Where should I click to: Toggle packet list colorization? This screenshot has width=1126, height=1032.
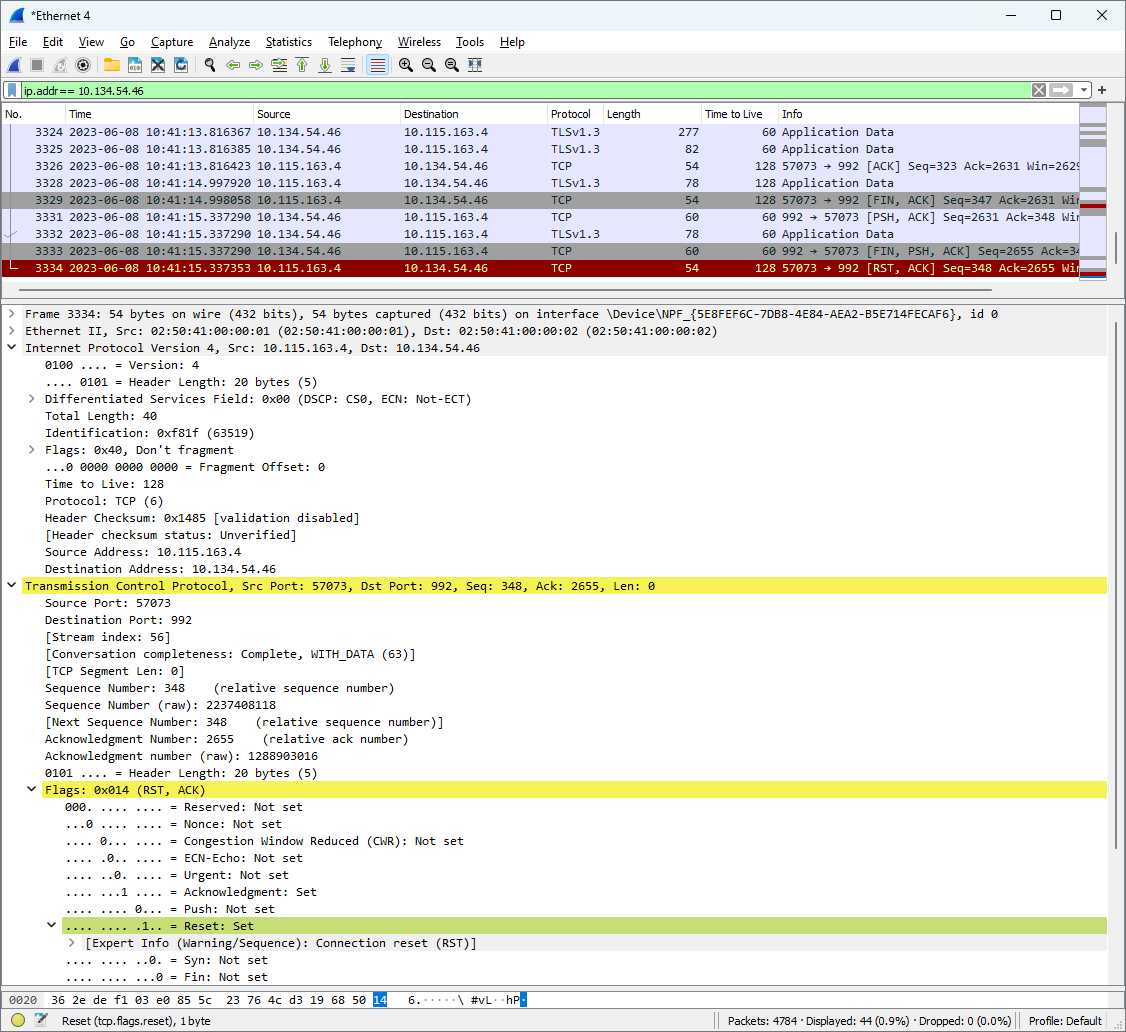tap(377, 65)
